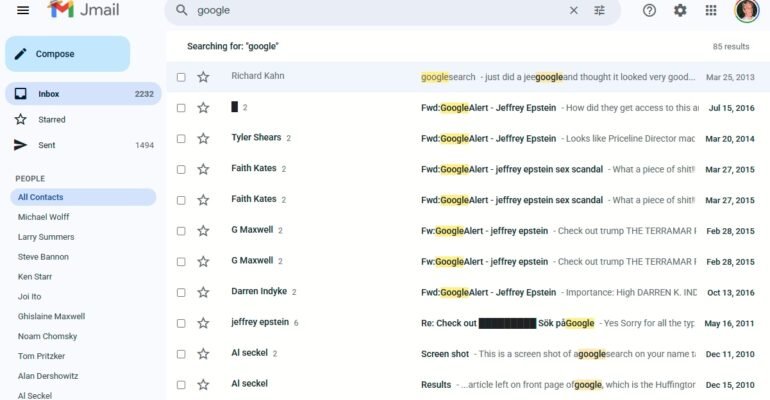Image resolution: width=770 pixels, height=400 pixels.
Task: Star the Jul 15, 2016 email
Action: click(203, 107)
